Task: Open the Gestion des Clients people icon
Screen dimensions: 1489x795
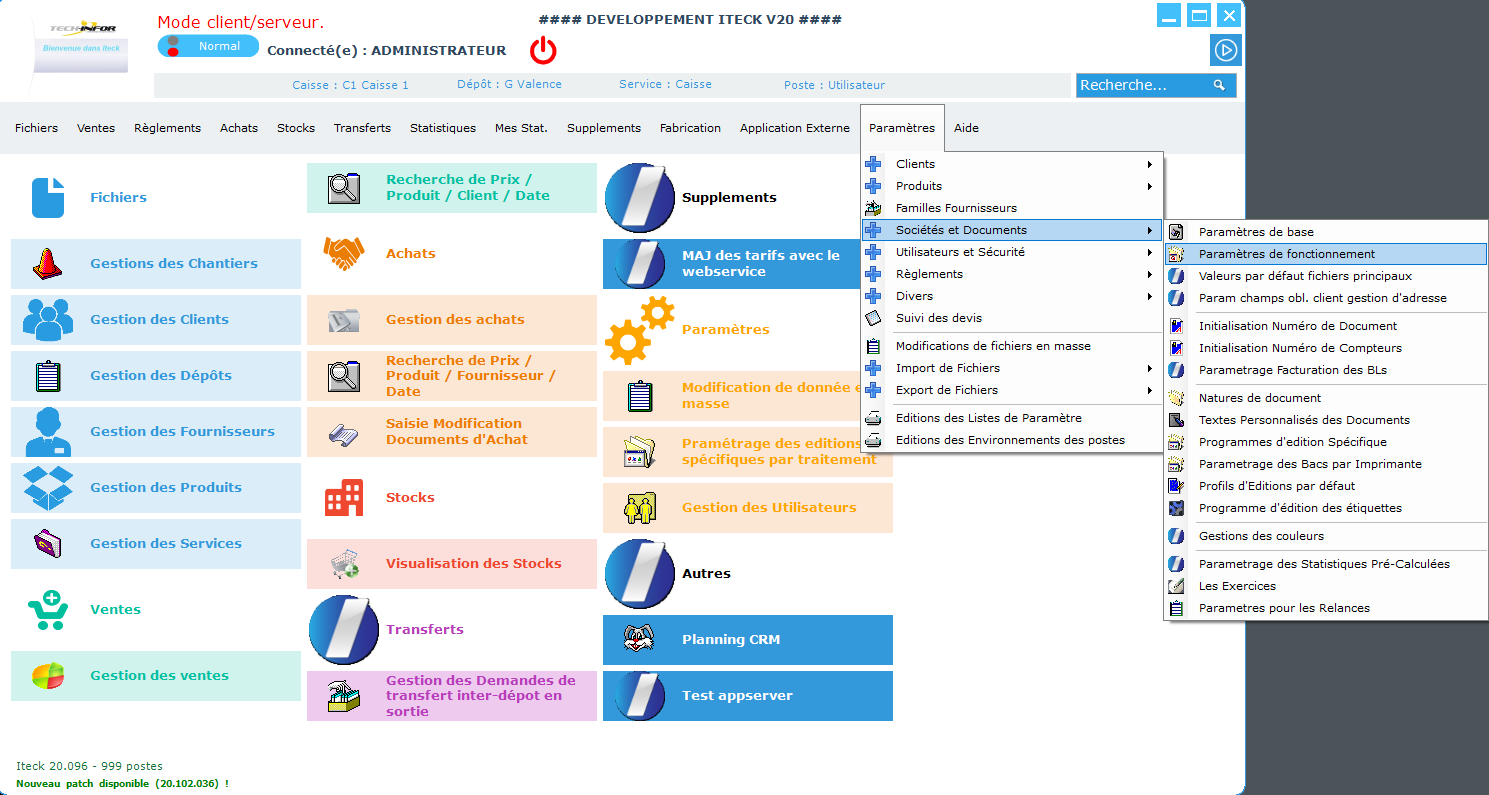Action: [x=47, y=320]
